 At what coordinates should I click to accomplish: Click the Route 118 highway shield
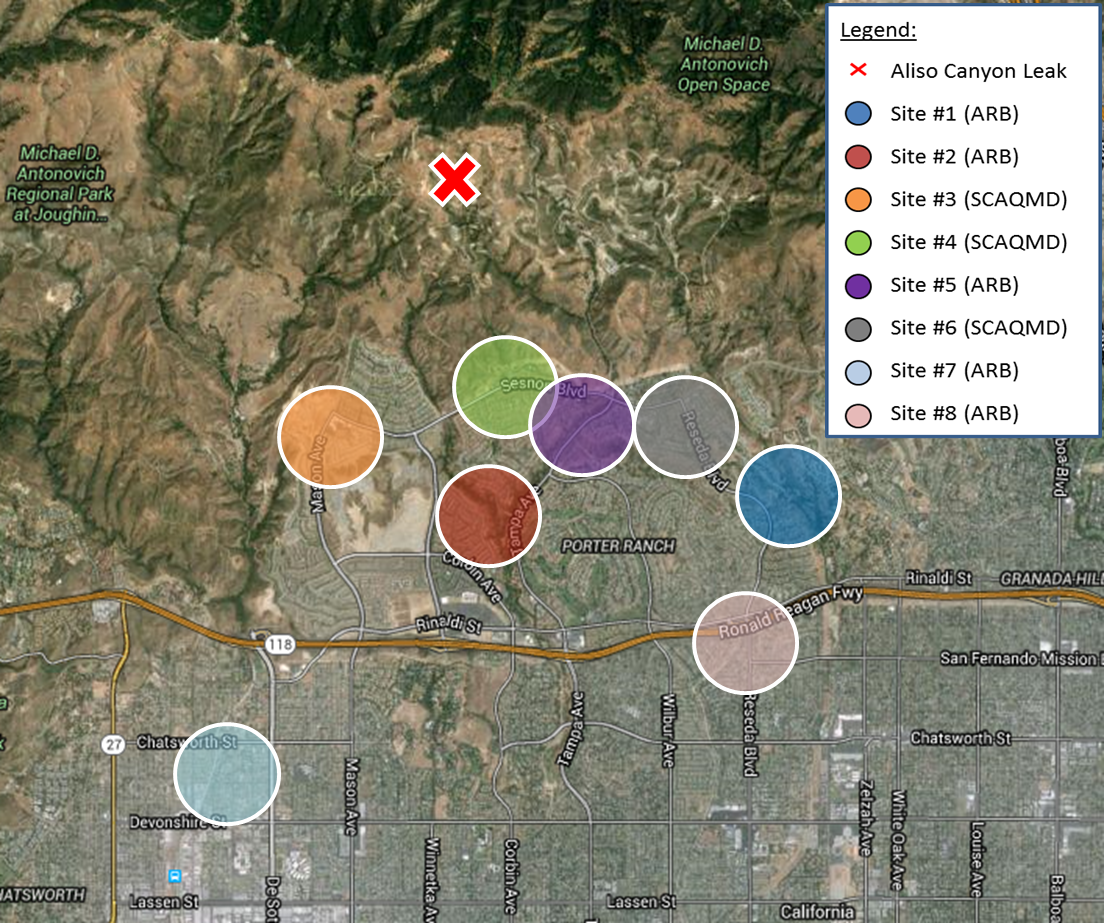pyautogui.click(x=280, y=643)
